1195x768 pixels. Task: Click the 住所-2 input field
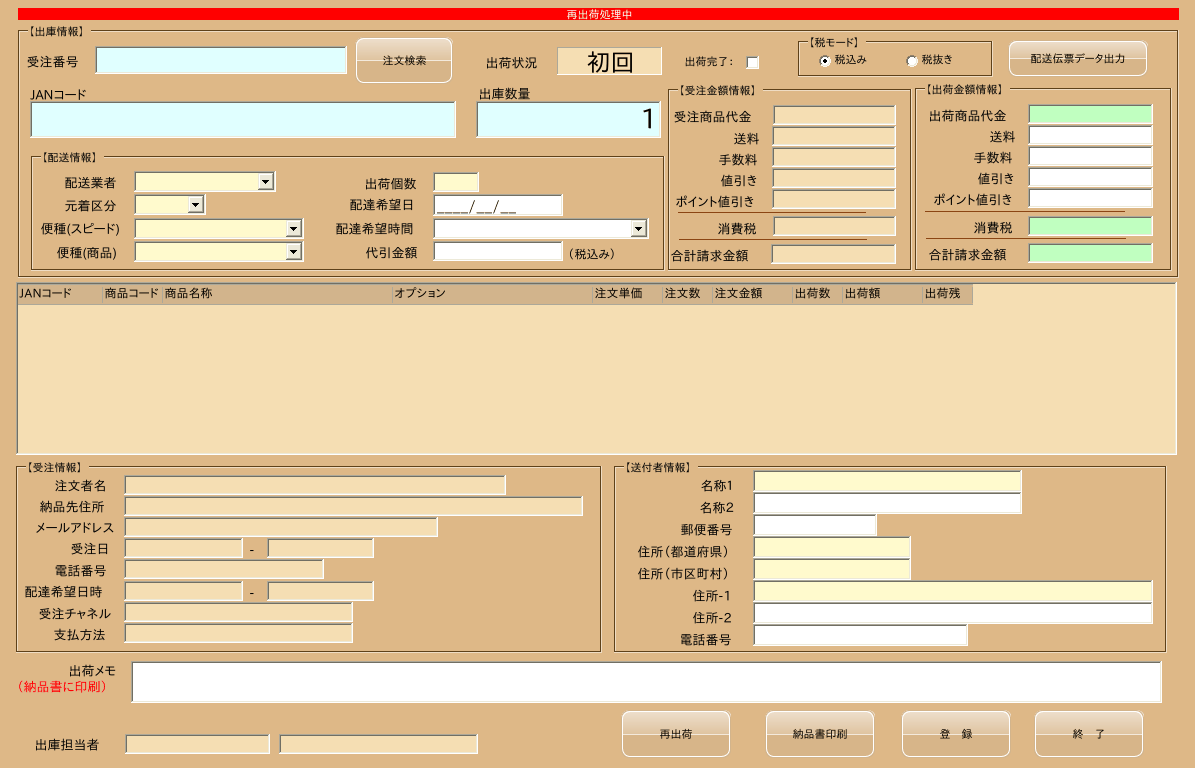[x=953, y=614]
